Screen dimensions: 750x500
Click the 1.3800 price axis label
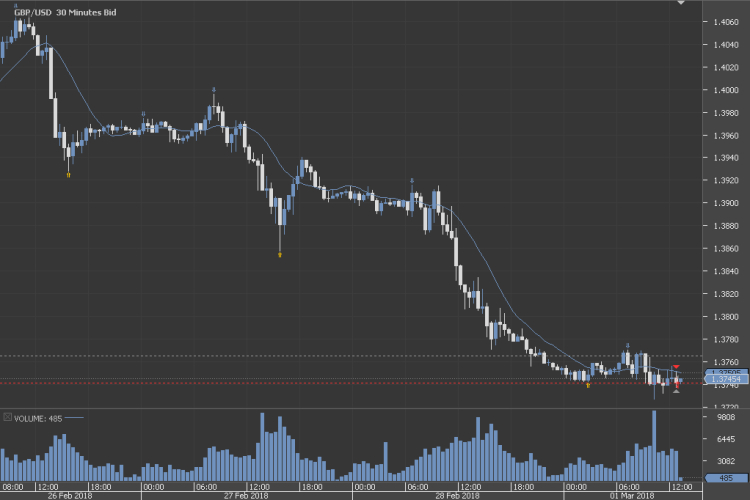coord(726,317)
